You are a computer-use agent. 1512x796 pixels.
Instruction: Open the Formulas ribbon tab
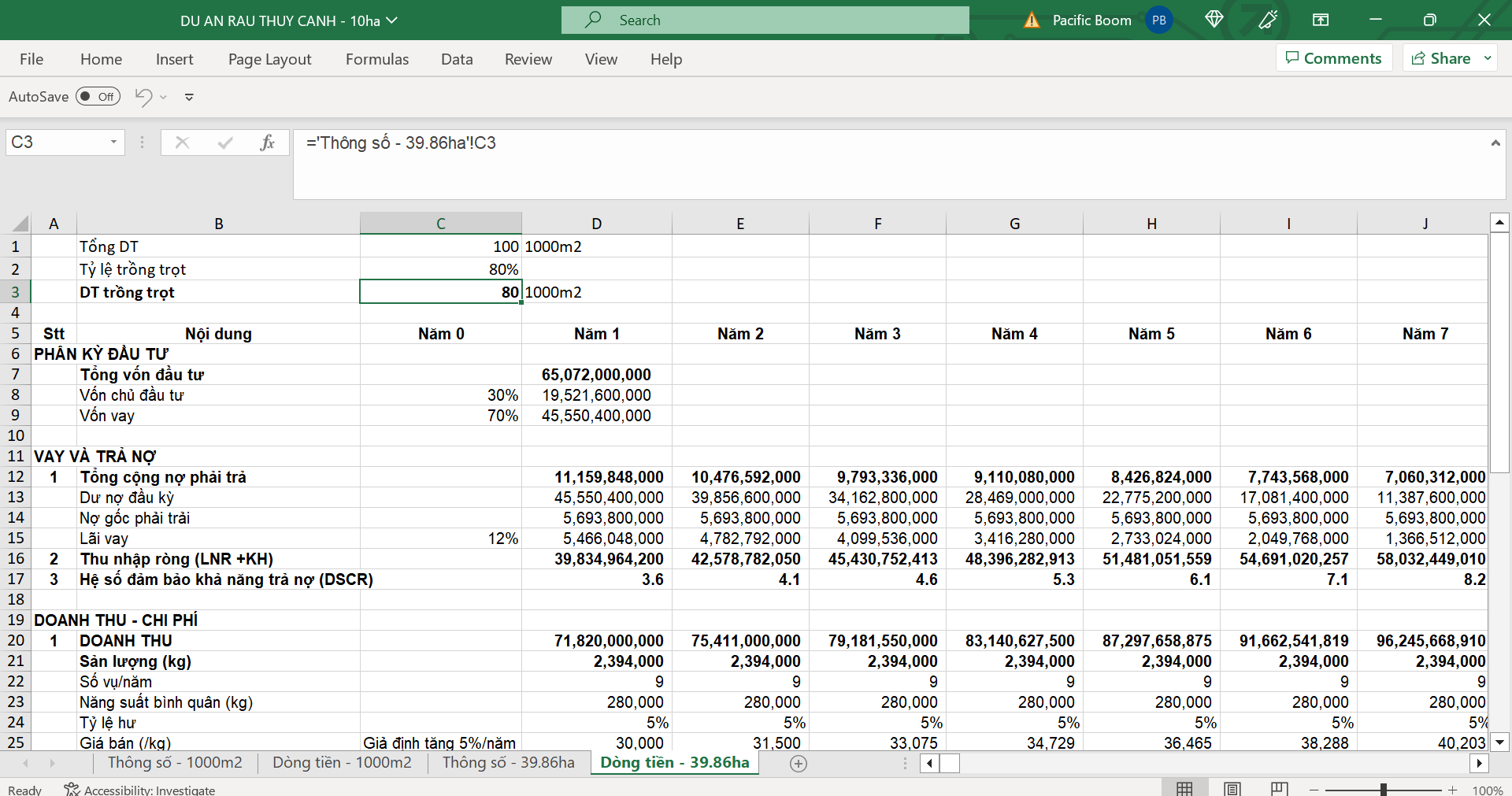click(377, 59)
